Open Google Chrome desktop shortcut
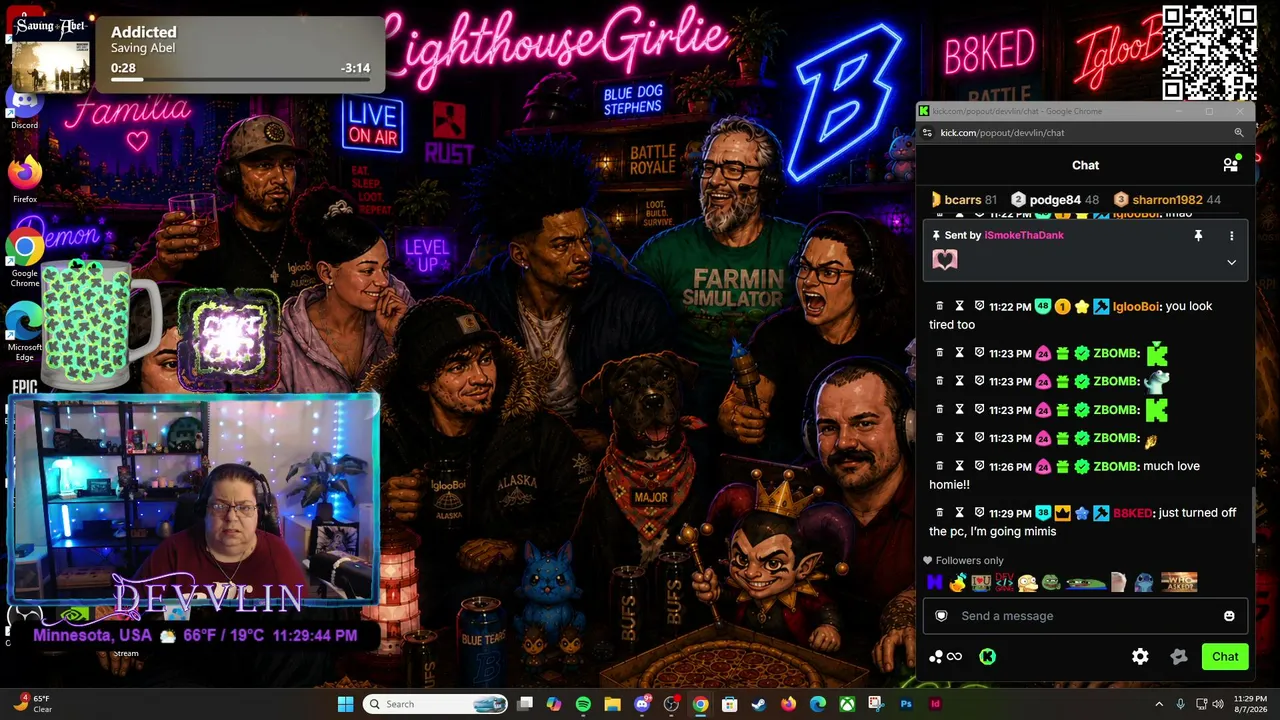This screenshot has height=720, width=1280. coord(24,257)
